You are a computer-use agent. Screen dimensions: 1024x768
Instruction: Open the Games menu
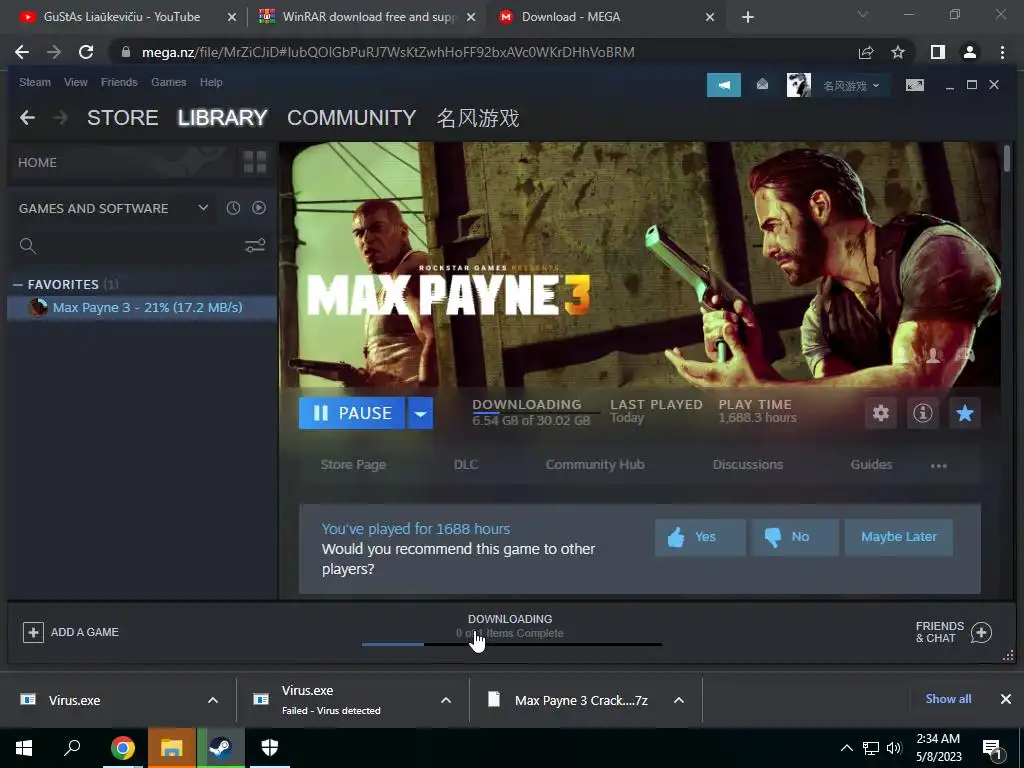pos(168,82)
